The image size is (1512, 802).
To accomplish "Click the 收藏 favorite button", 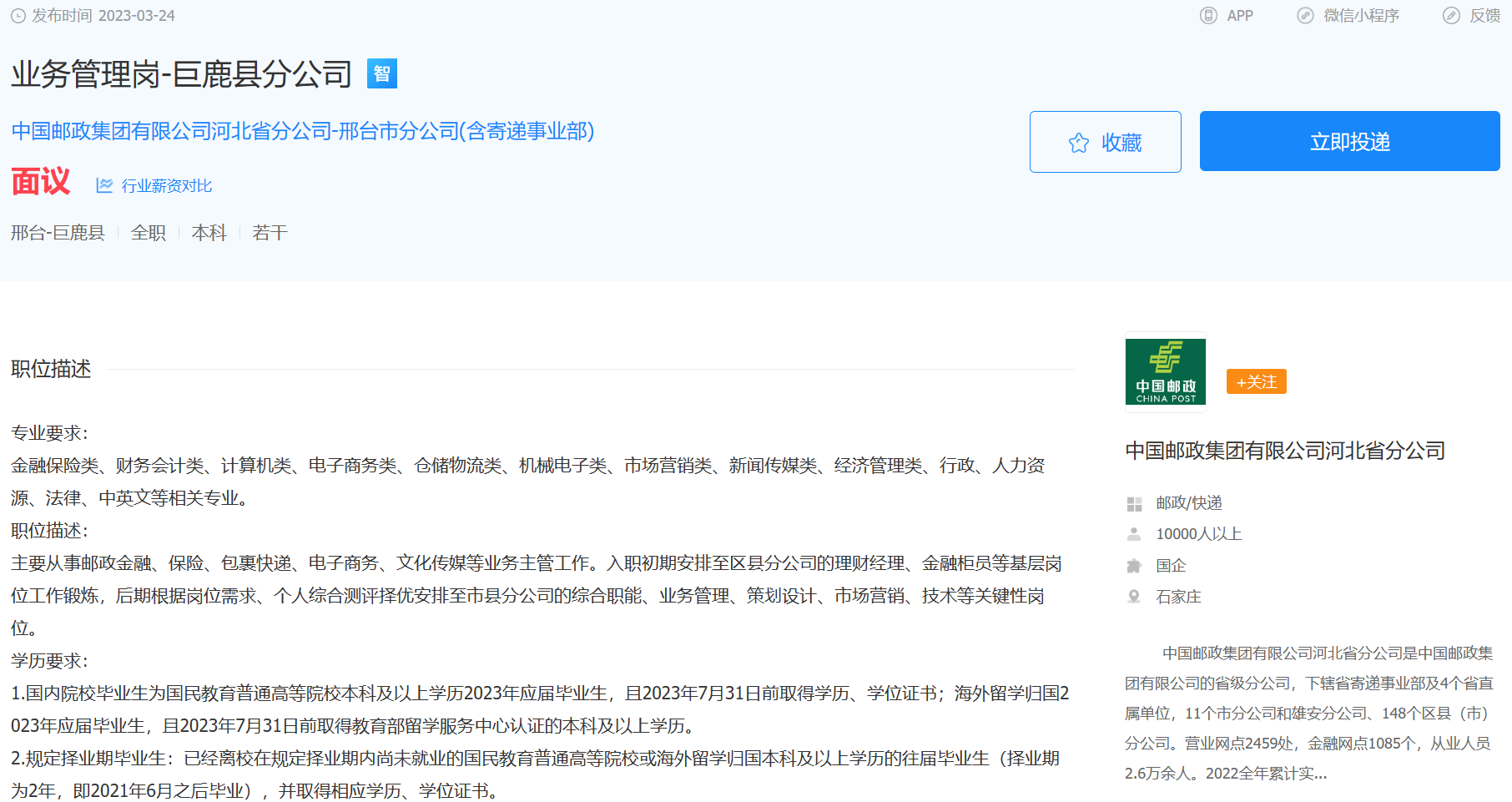I will pyautogui.click(x=1106, y=142).
